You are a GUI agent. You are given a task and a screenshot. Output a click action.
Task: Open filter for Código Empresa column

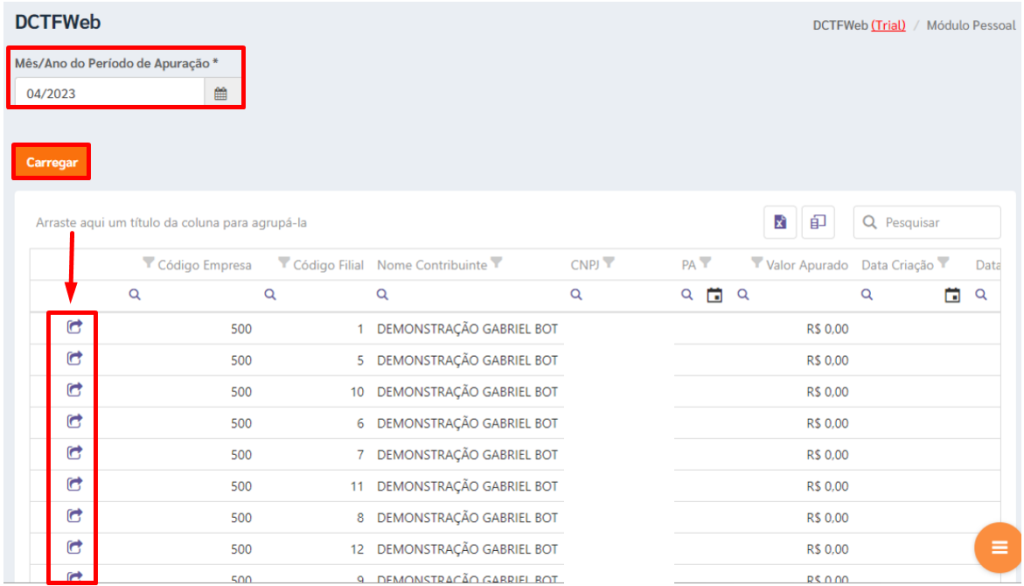tap(149, 263)
